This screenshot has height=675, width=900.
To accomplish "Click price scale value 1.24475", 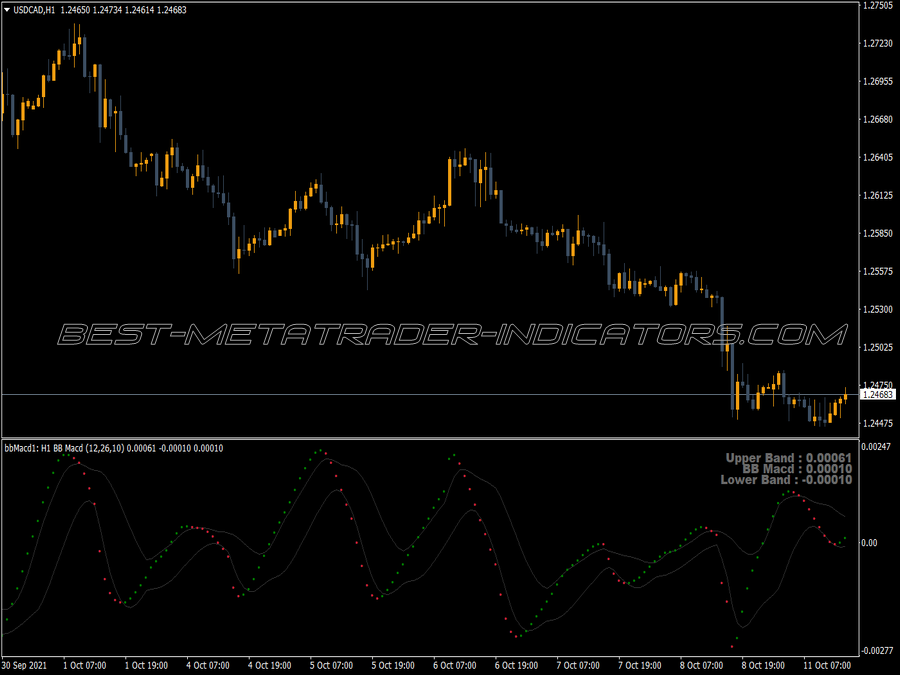I will pos(878,423).
